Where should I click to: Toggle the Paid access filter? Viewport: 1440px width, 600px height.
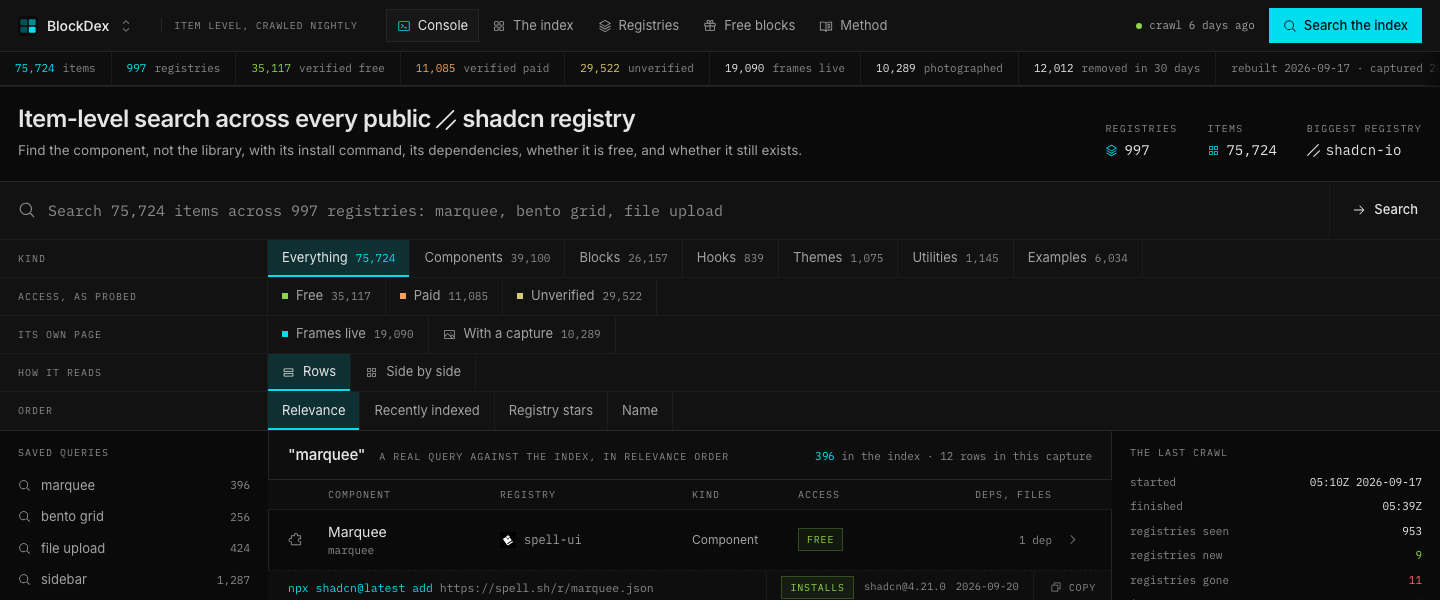point(443,296)
